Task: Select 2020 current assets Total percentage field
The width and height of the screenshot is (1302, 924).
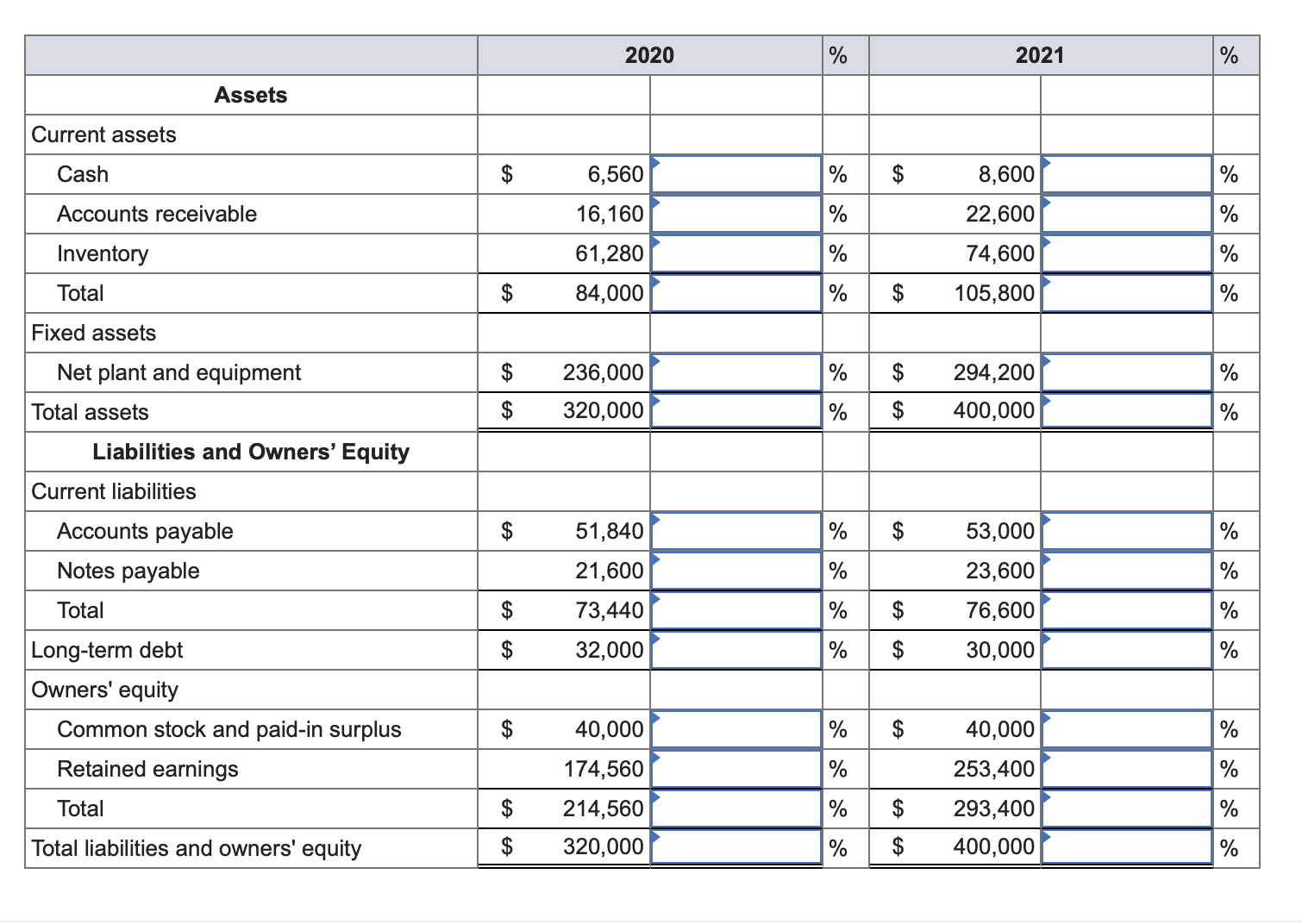Action: [736, 293]
